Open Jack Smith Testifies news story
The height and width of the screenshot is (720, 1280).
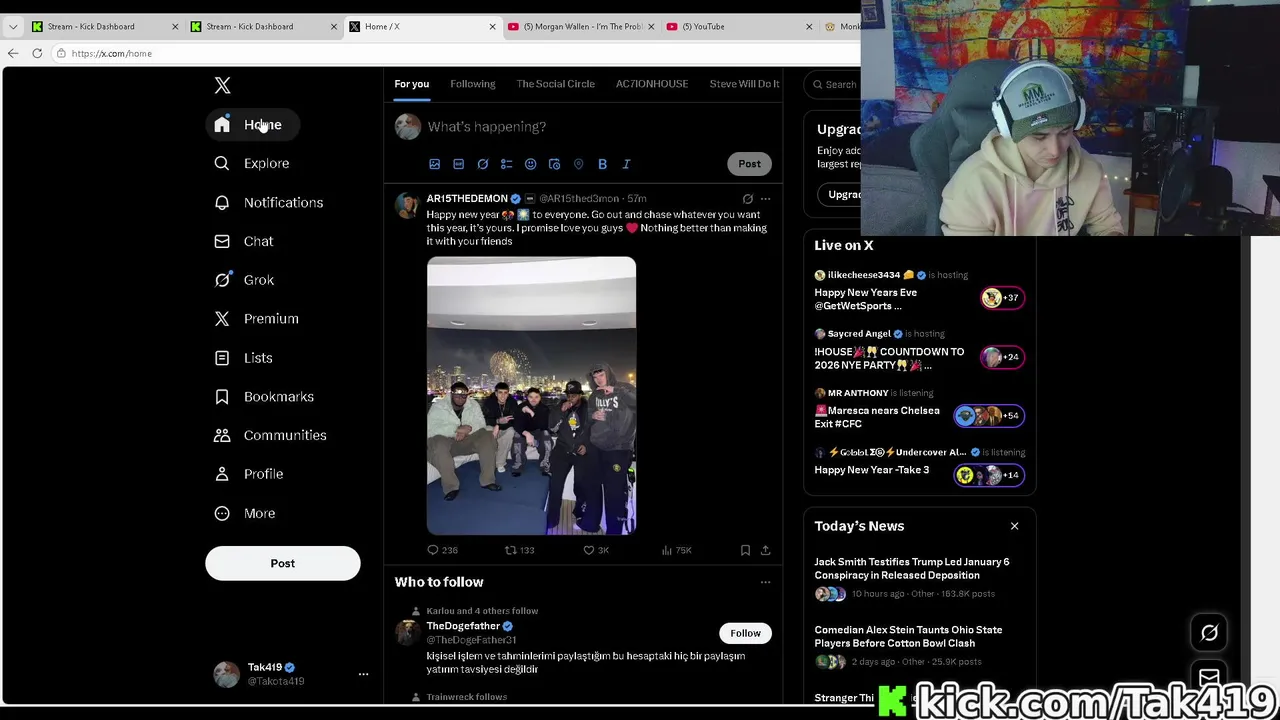(918, 578)
